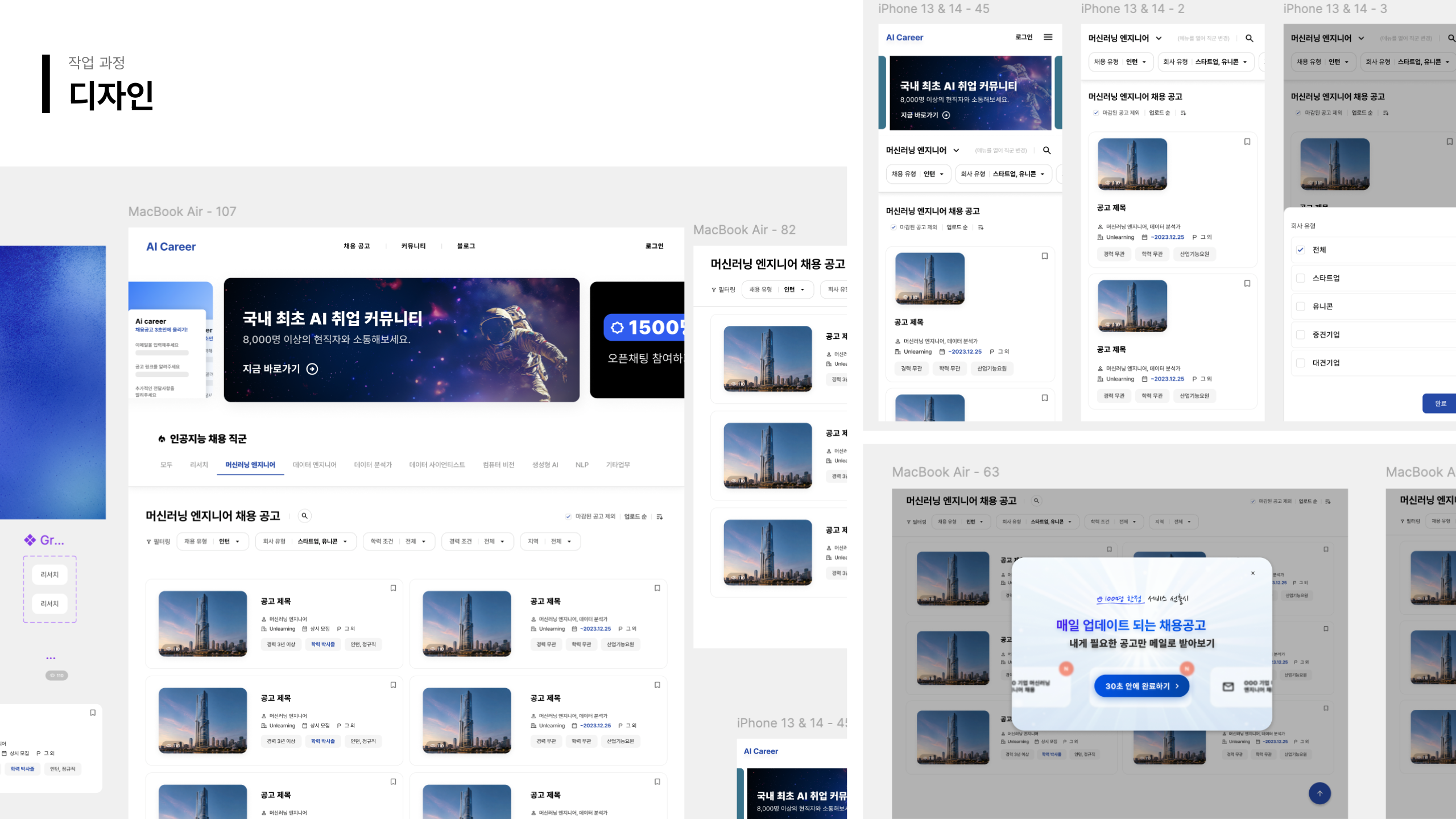
Task: Bookmark second job card in iPhone 13 & 14 - 2
Action: click(1247, 283)
